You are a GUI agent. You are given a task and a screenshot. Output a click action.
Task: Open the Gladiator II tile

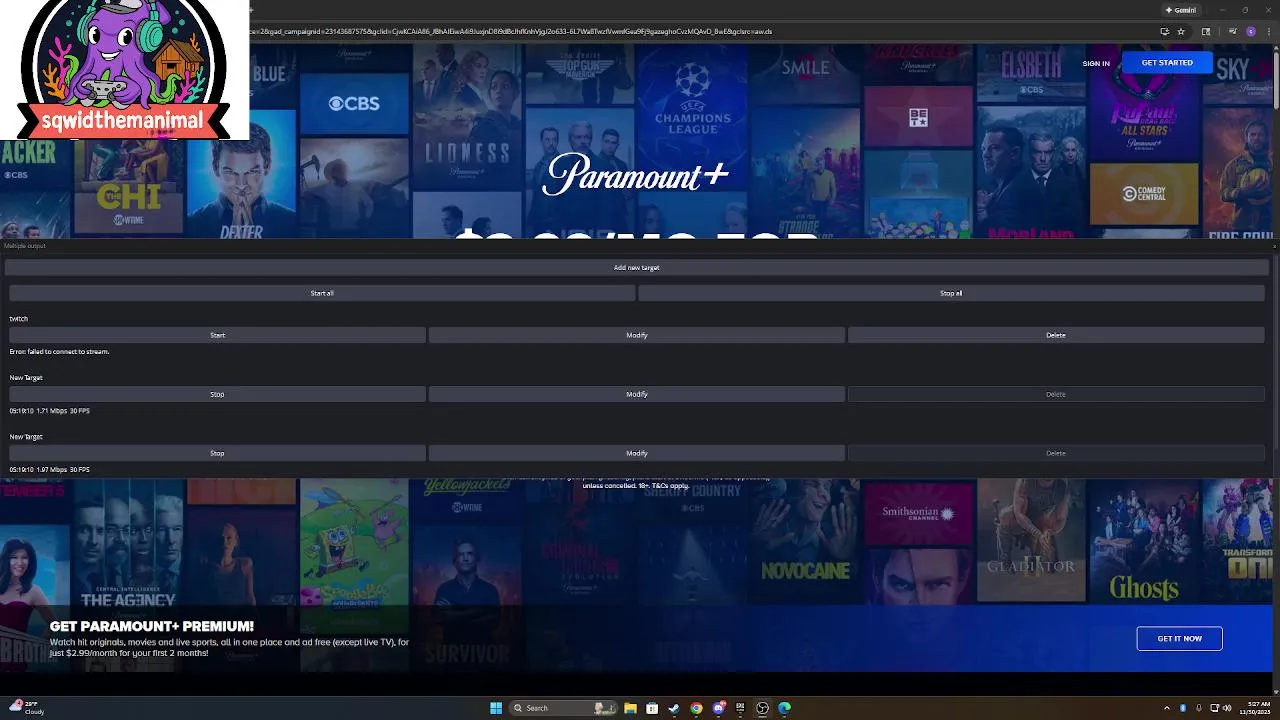click(1031, 541)
